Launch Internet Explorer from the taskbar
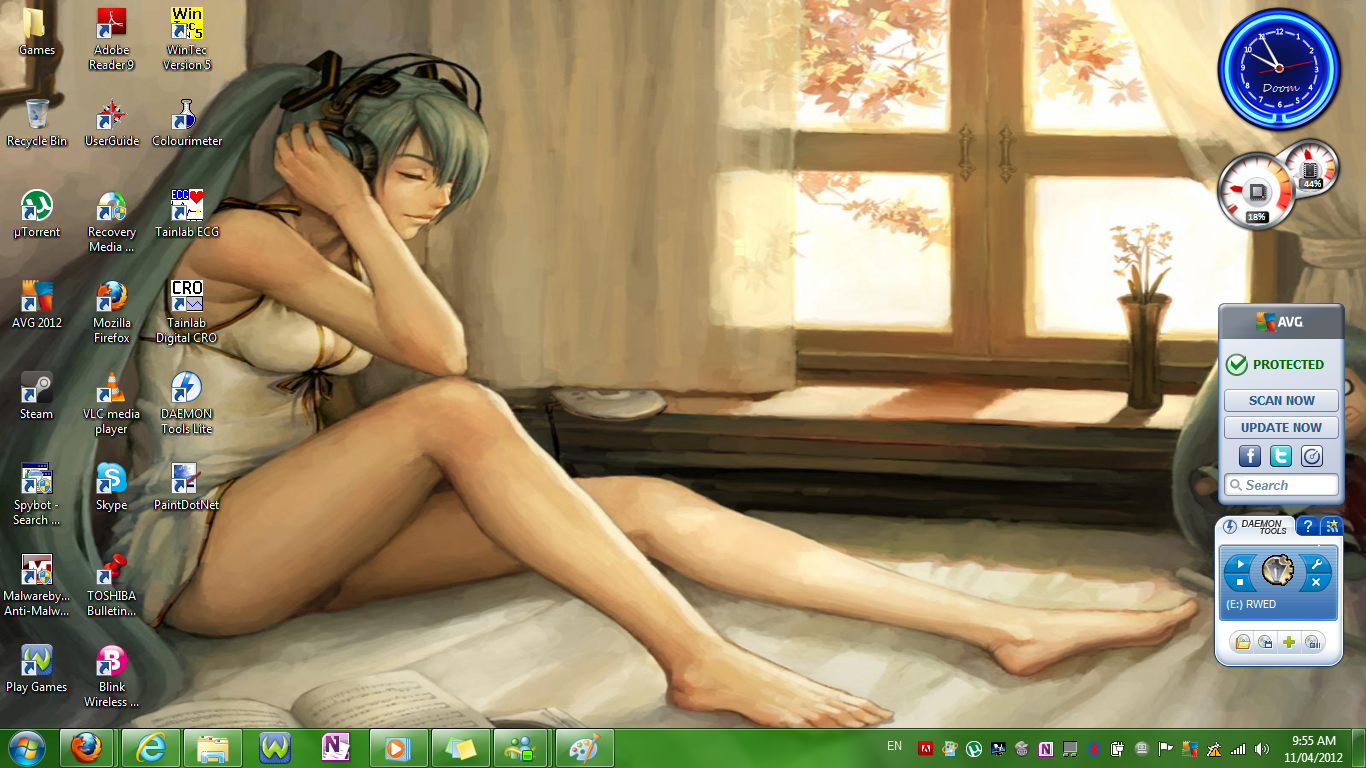Image resolution: width=1366 pixels, height=768 pixels. click(x=151, y=747)
